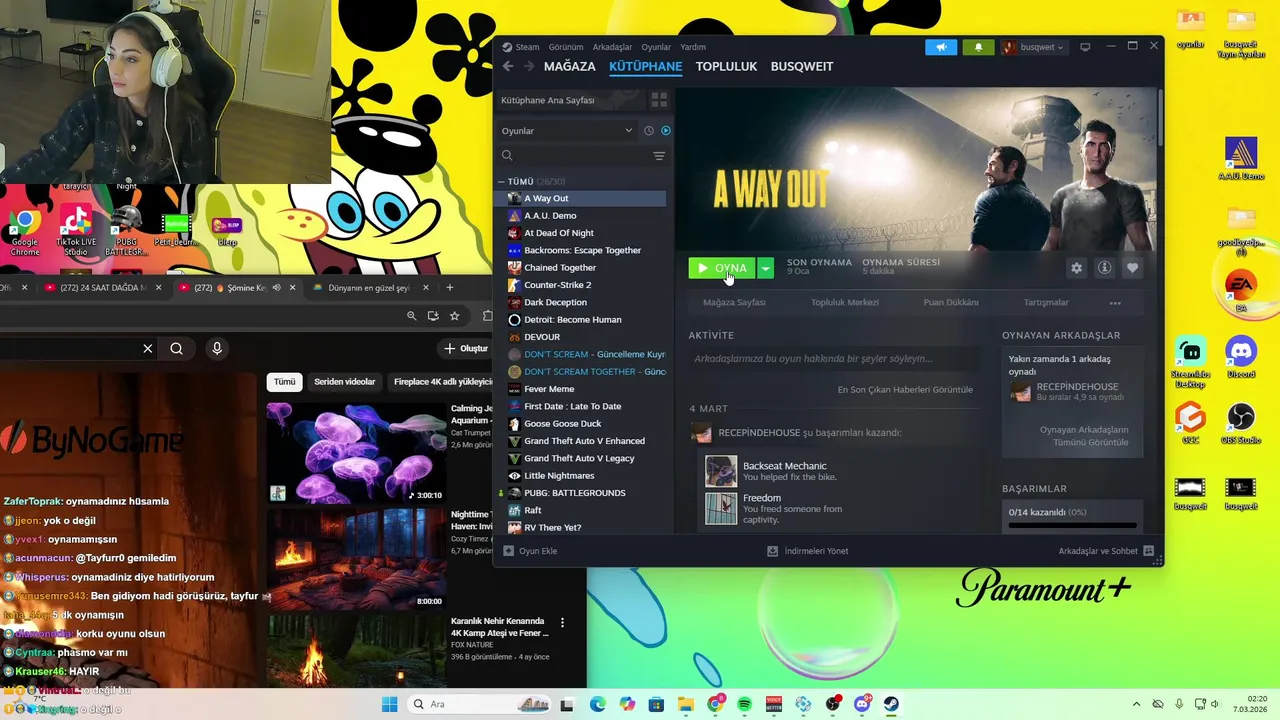
Task: Open RECEPINDEHOUSE friend entry
Action: [x=1073, y=391]
